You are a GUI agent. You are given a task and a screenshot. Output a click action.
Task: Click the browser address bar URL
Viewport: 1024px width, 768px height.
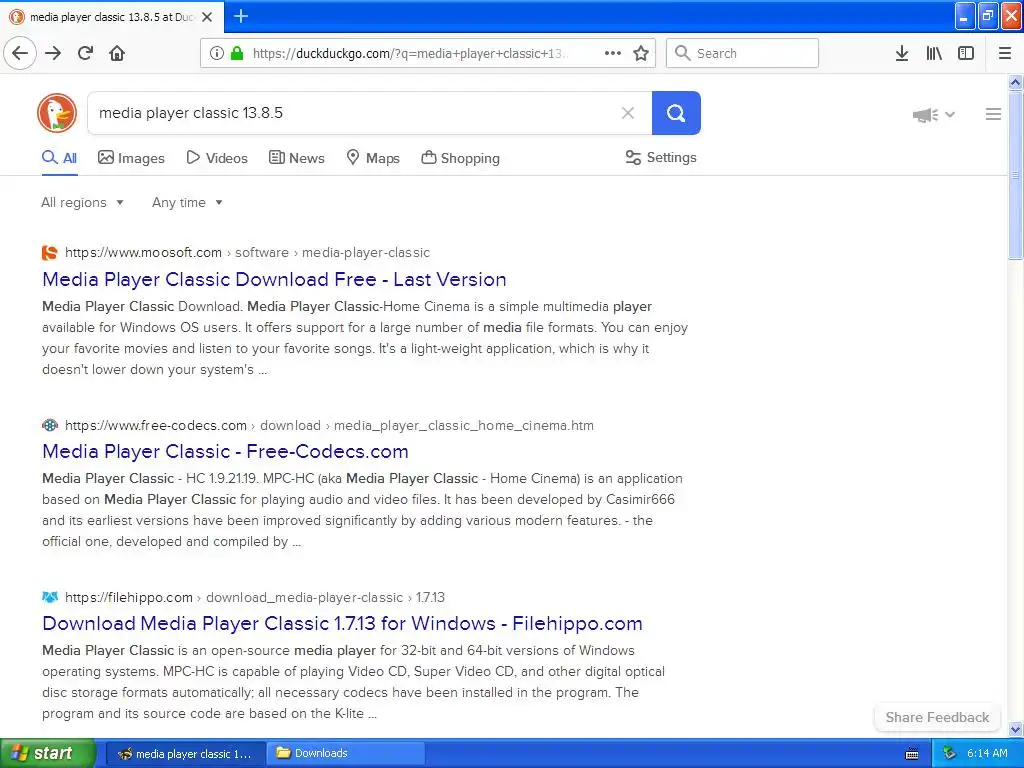(411, 54)
